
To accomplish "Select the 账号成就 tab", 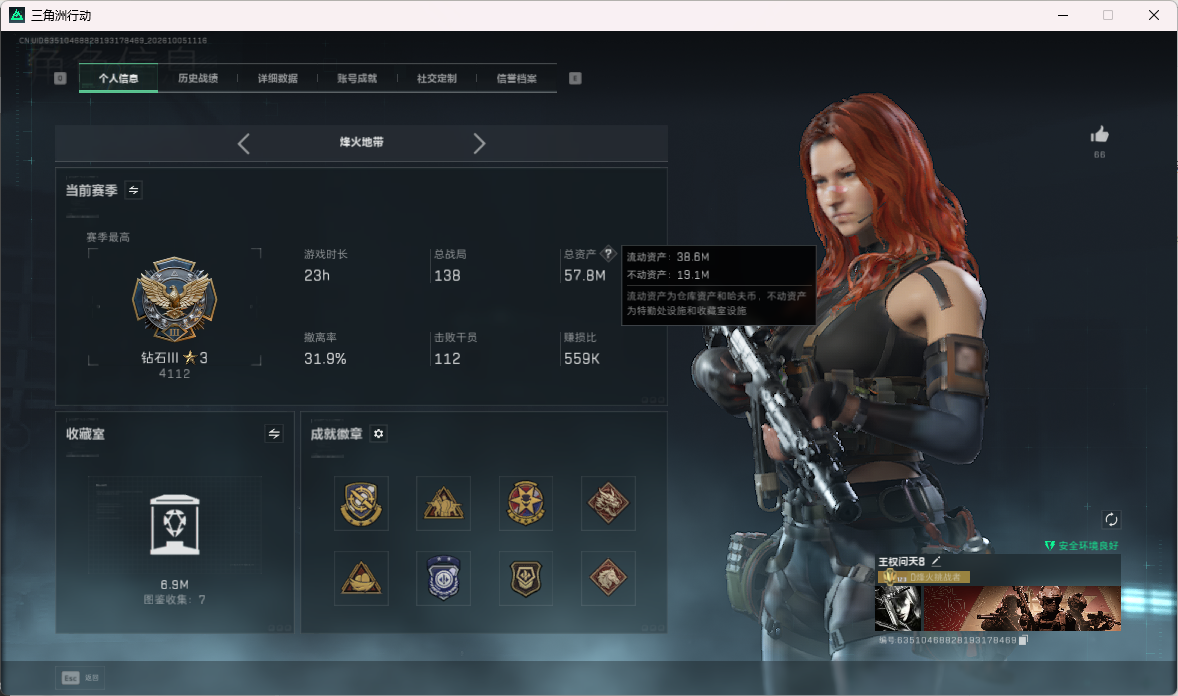I will coord(357,78).
